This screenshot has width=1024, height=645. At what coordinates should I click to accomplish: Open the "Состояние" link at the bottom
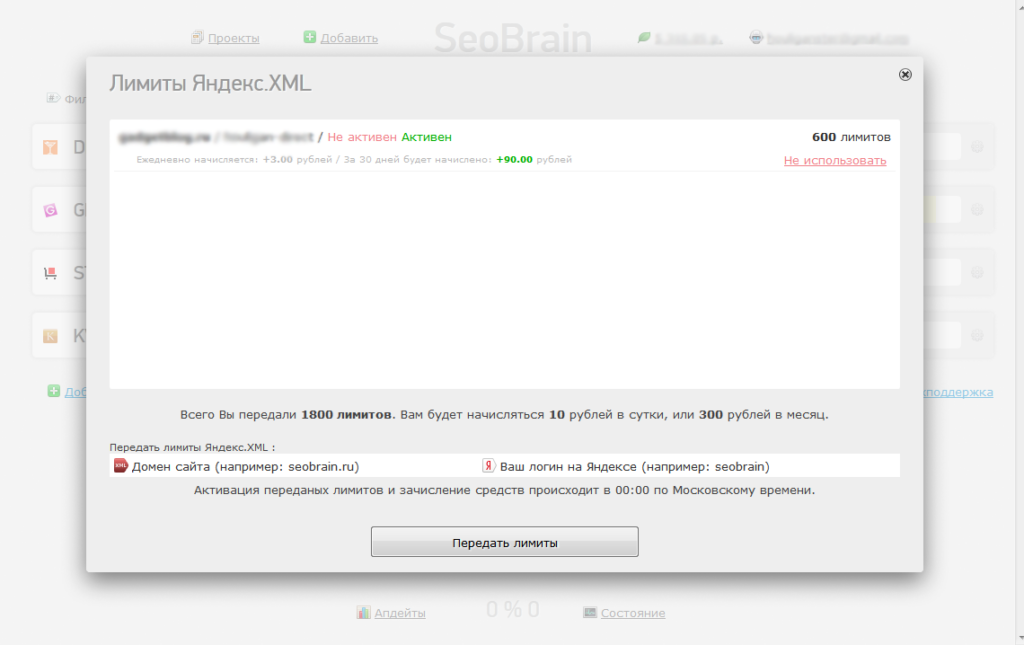click(633, 613)
